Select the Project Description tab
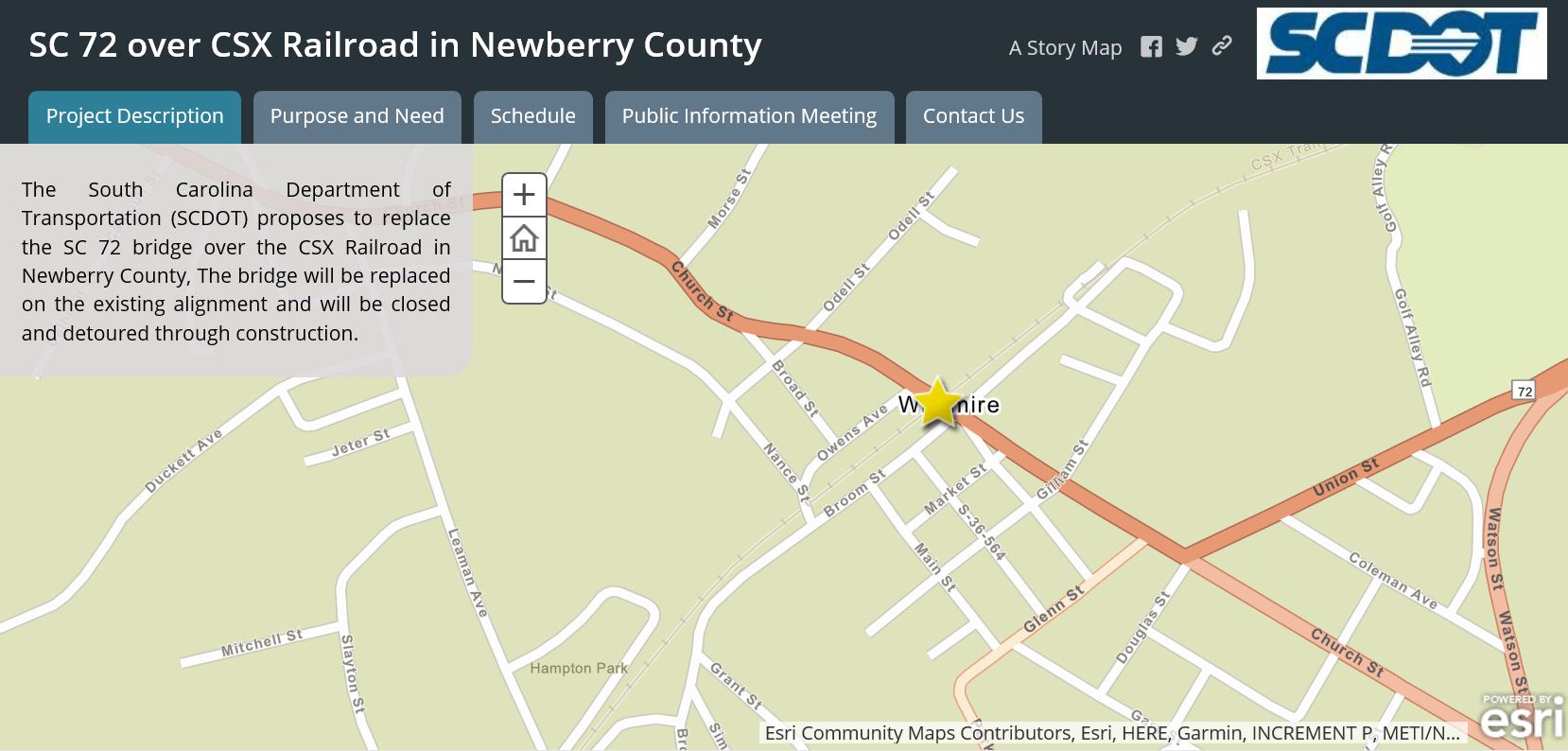This screenshot has height=751, width=1568. [134, 116]
